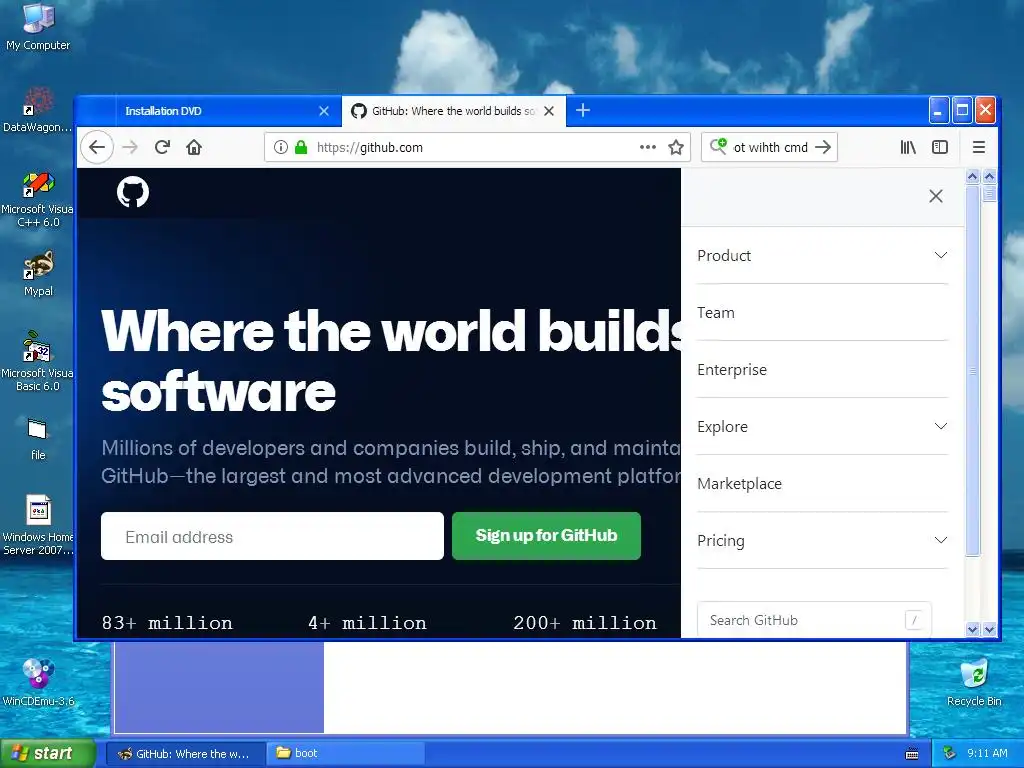Submit the search with the arrow button
The image size is (1024, 768).
click(823, 147)
